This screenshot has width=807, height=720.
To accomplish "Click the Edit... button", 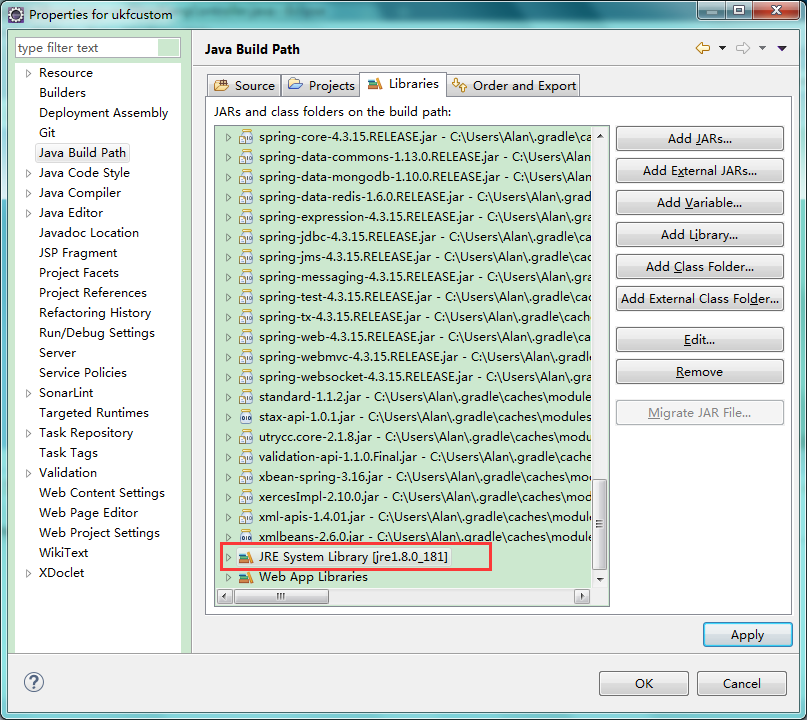I will coord(699,340).
